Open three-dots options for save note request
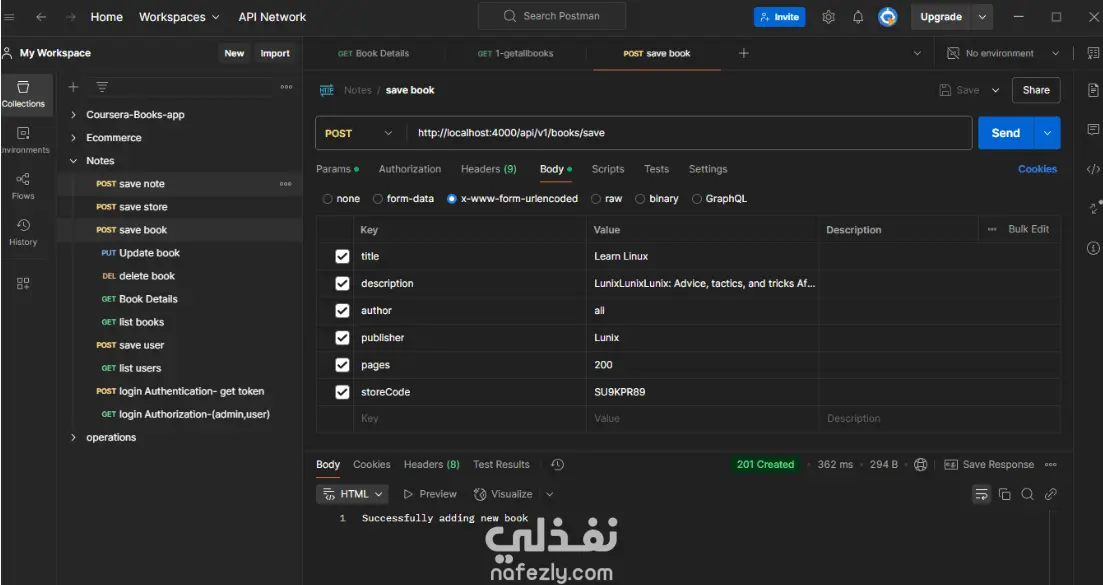This screenshot has height=585, width=1103. pyautogui.click(x=286, y=184)
